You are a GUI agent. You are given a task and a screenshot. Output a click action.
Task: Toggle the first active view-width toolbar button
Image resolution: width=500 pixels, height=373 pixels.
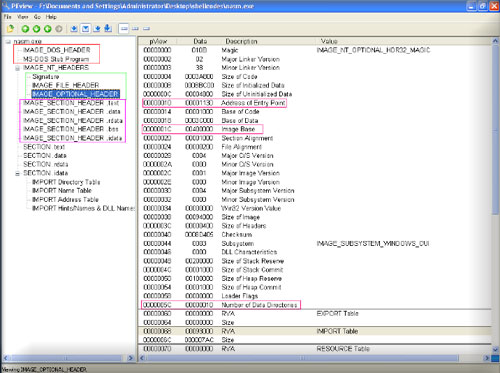point(124,29)
